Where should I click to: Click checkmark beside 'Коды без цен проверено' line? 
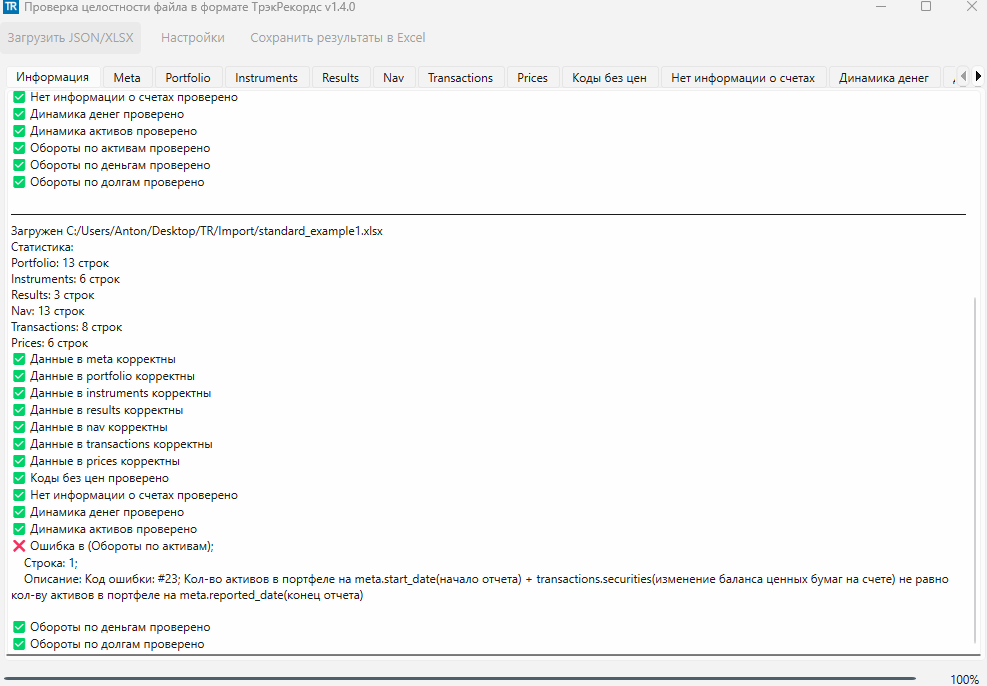[19, 478]
